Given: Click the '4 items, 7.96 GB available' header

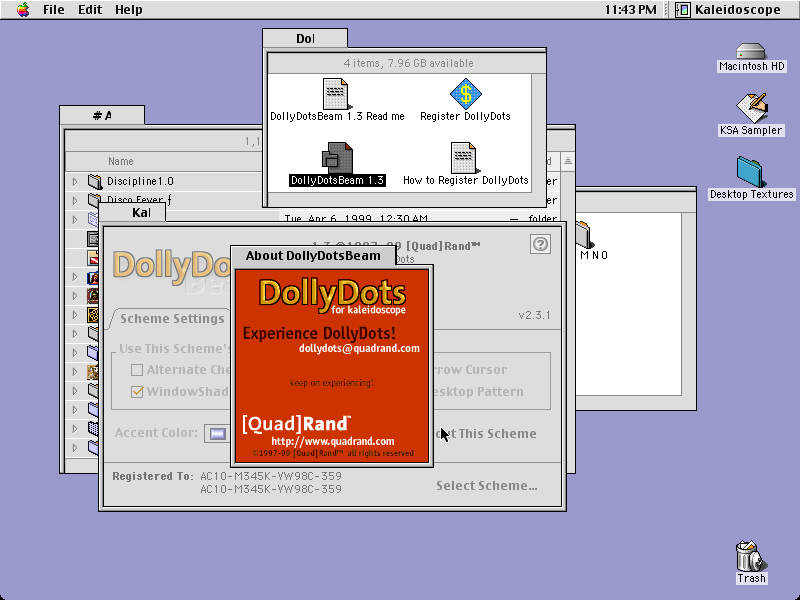Looking at the screenshot, I should pos(408,63).
